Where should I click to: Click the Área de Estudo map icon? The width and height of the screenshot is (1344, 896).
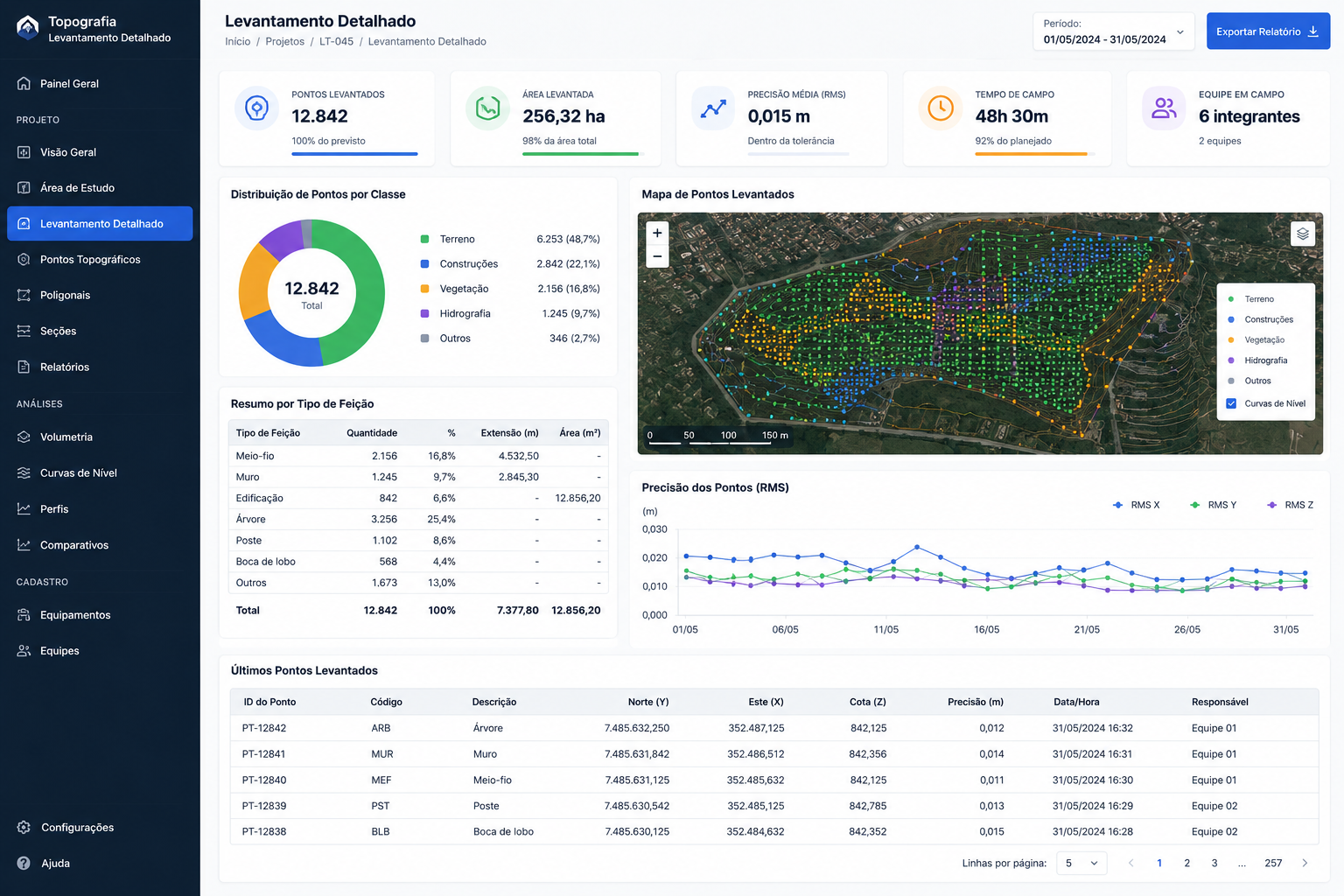(24, 188)
